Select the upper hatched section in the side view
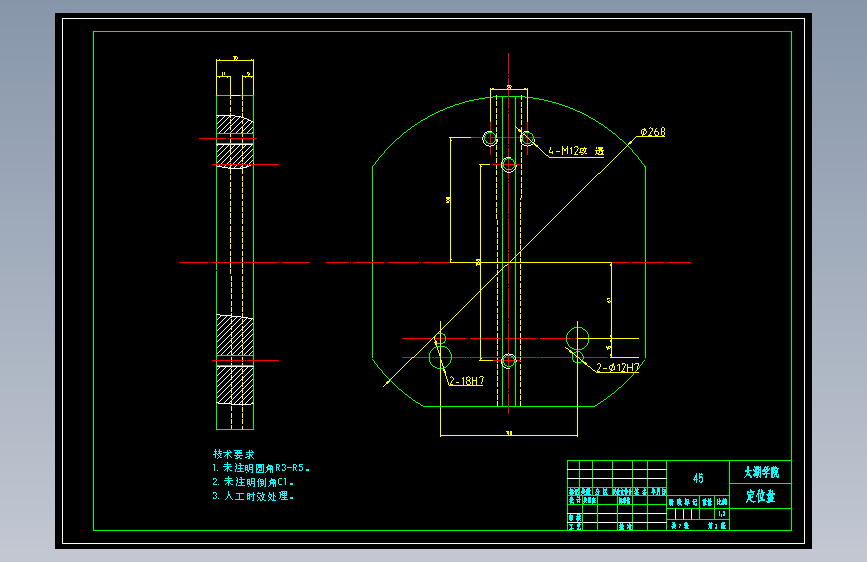Screen dimensions: 867x562 235,124
